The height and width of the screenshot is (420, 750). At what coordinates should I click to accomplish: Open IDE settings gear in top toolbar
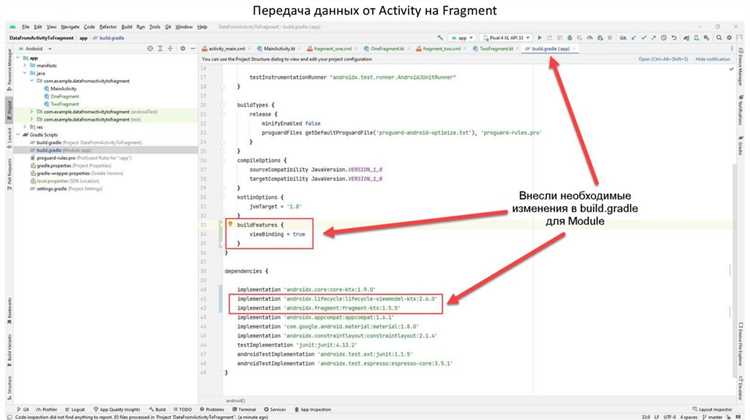click(x=729, y=38)
